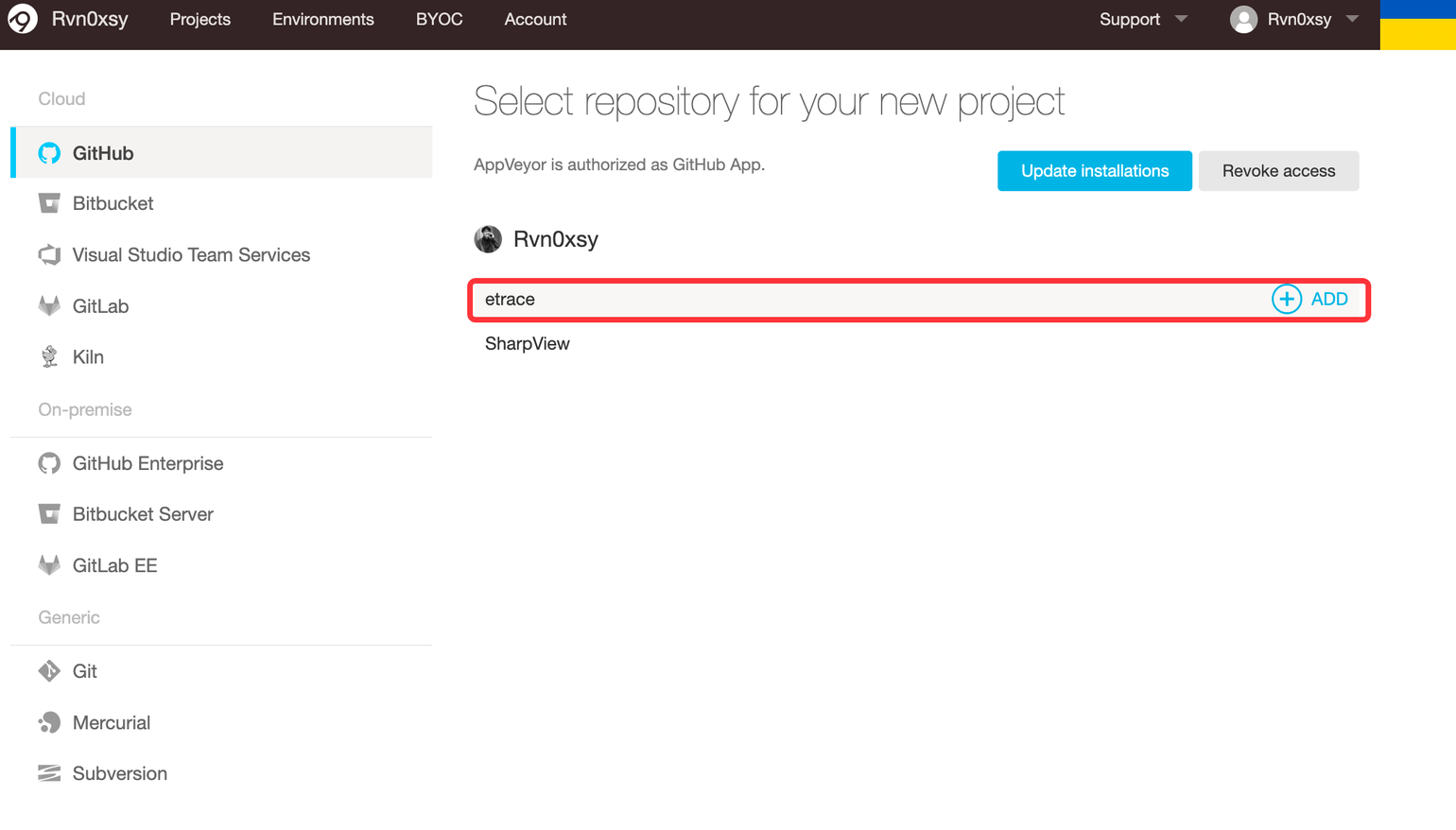Choose Visual Studio Team Services icon
The image size is (1456, 830).
(49, 254)
